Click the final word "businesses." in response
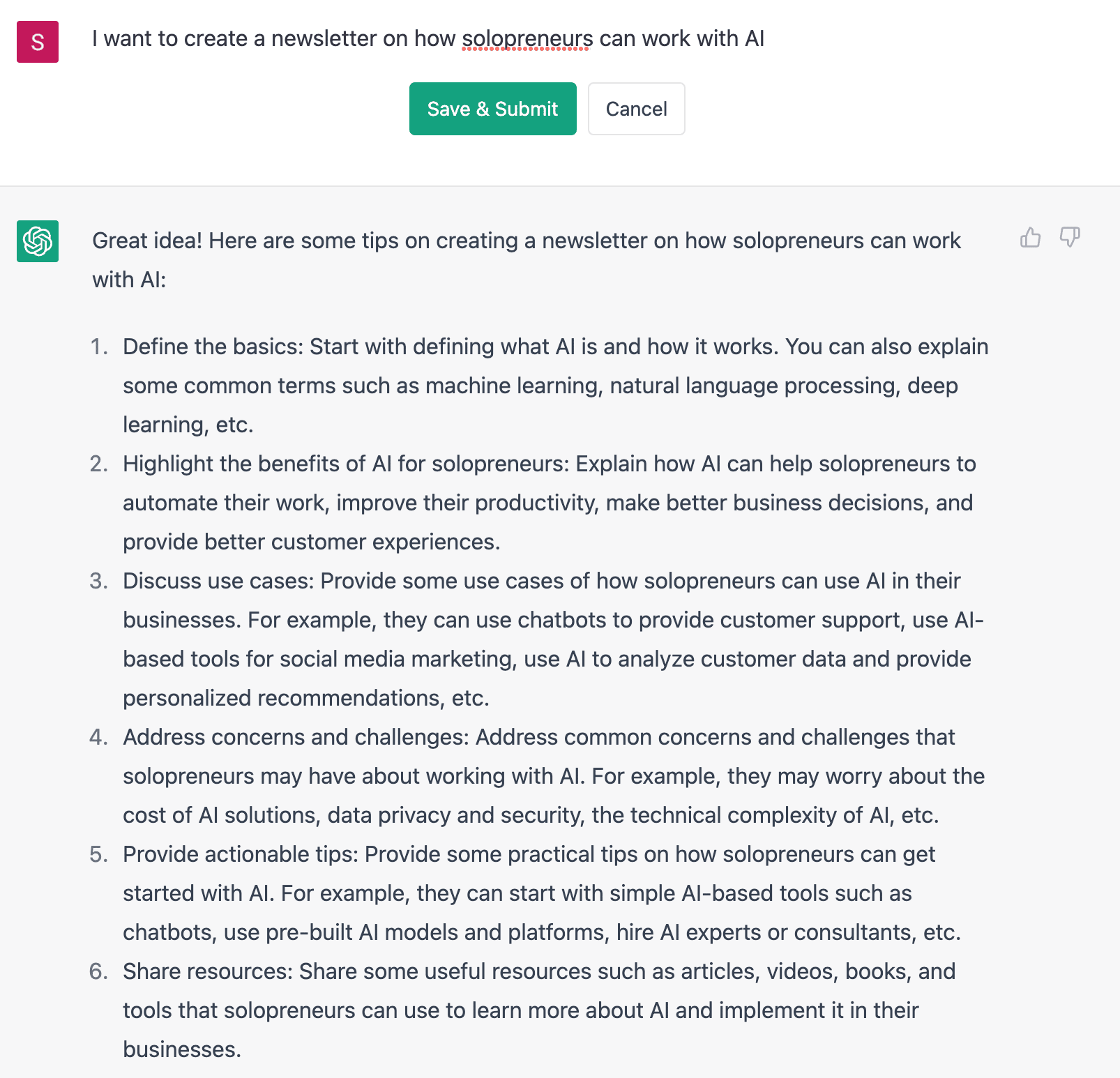1120x1078 pixels. pos(182,1049)
